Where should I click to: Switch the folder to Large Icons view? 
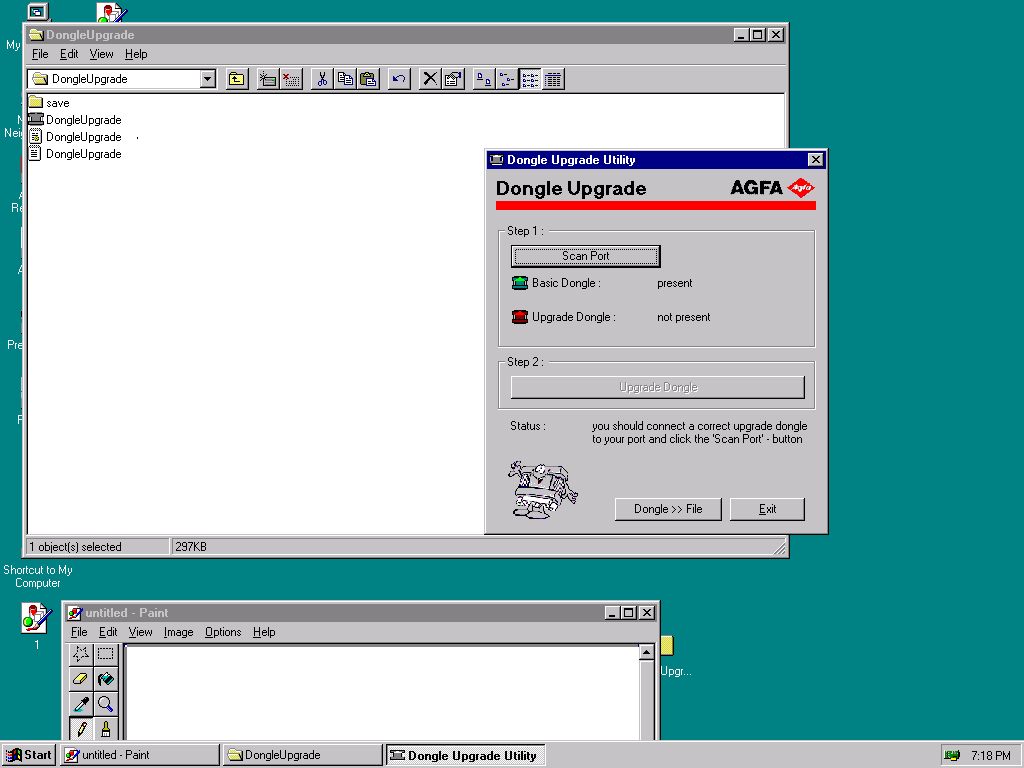(483, 79)
